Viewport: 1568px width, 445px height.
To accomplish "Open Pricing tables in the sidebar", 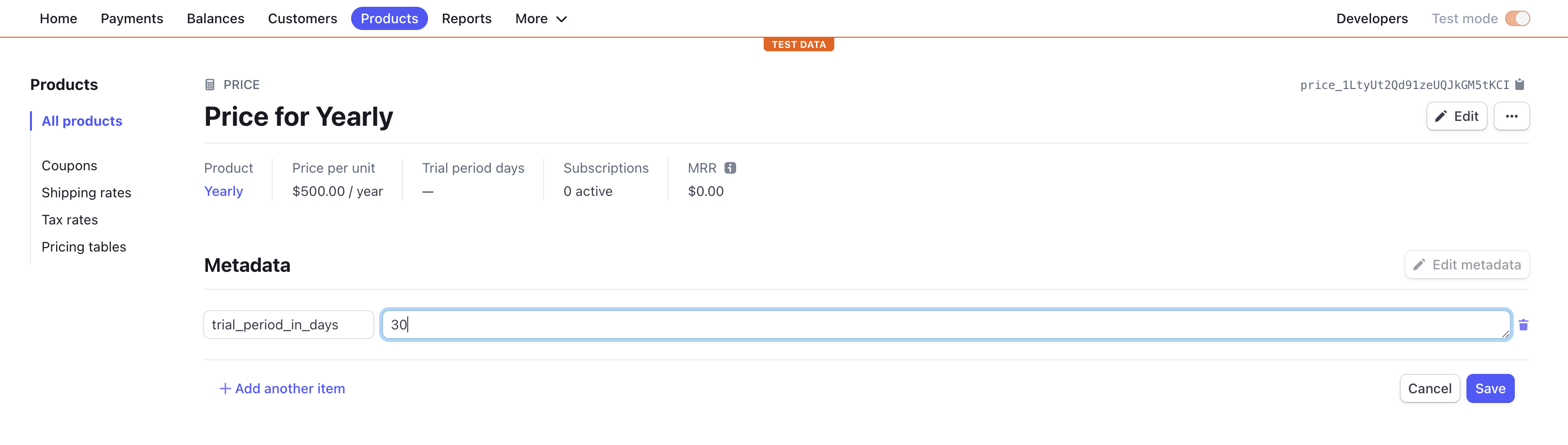I will click(x=84, y=247).
